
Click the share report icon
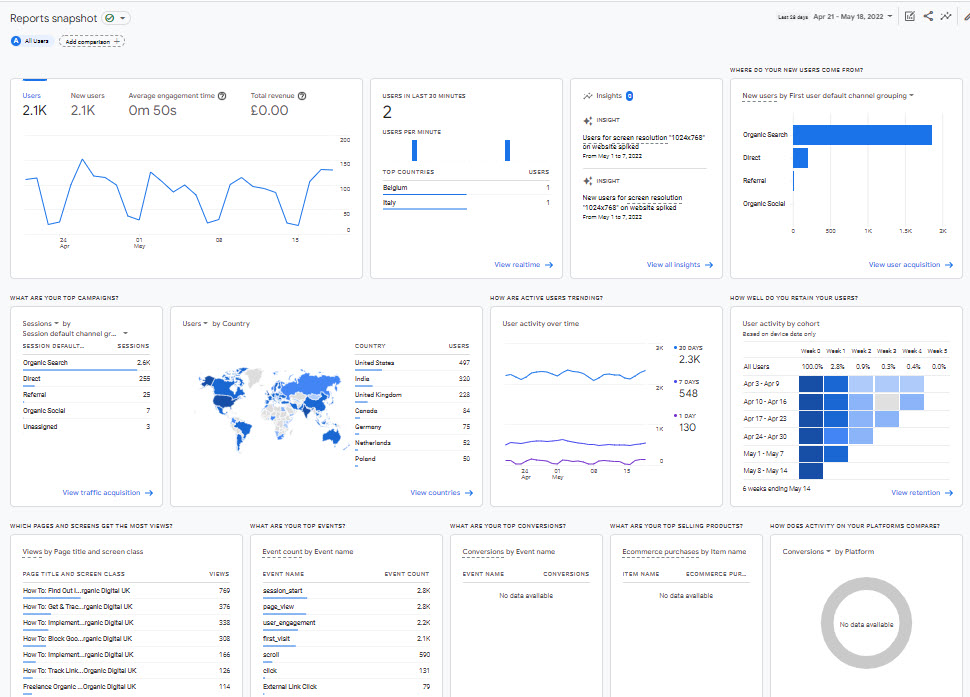928,16
